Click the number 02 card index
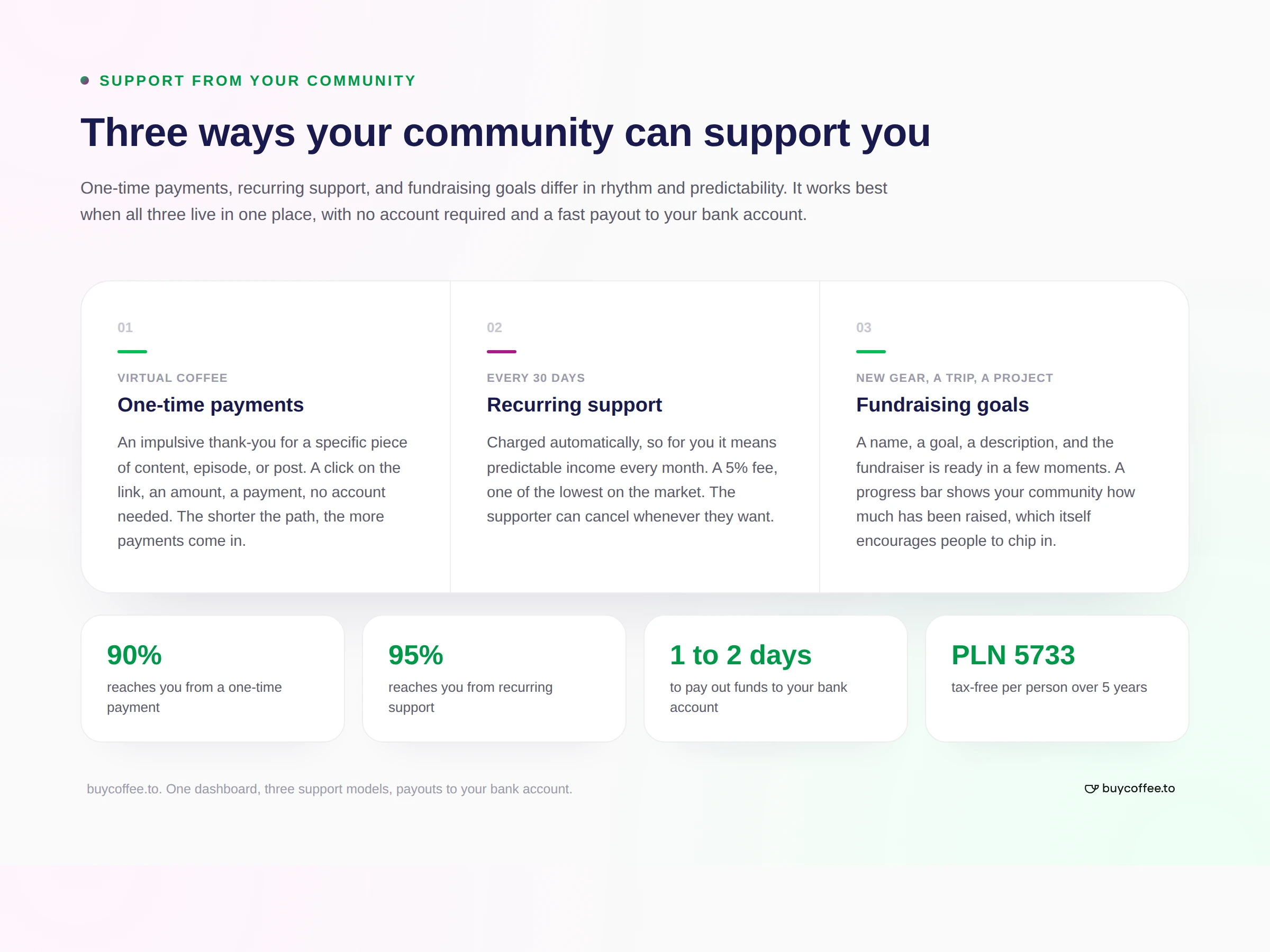The image size is (1270, 952). coord(494,328)
